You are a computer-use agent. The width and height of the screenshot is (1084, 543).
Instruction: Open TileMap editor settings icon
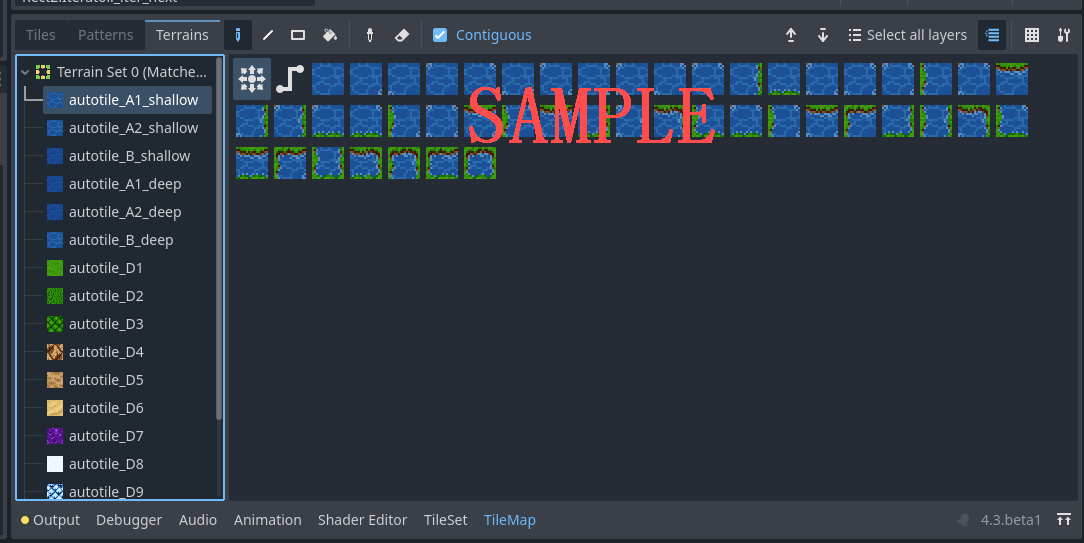click(x=1064, y=35)
